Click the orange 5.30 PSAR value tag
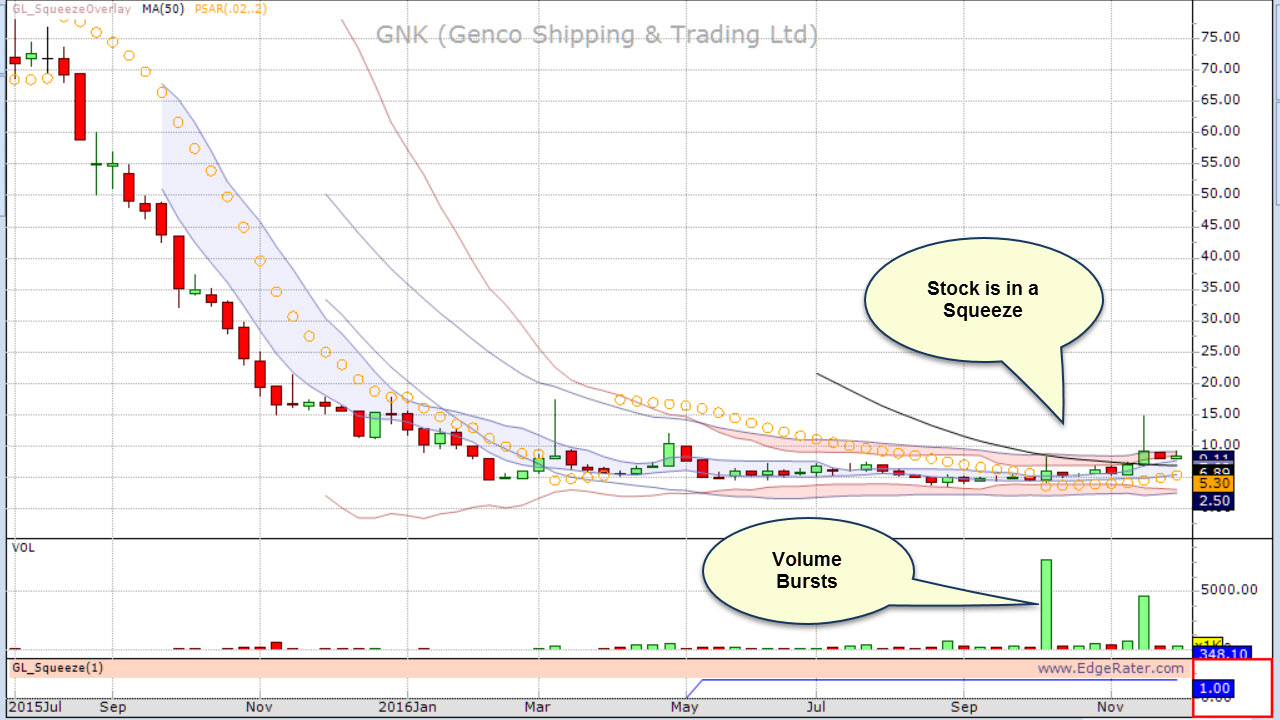1280x720 pixels. [x=1212, y=483]
